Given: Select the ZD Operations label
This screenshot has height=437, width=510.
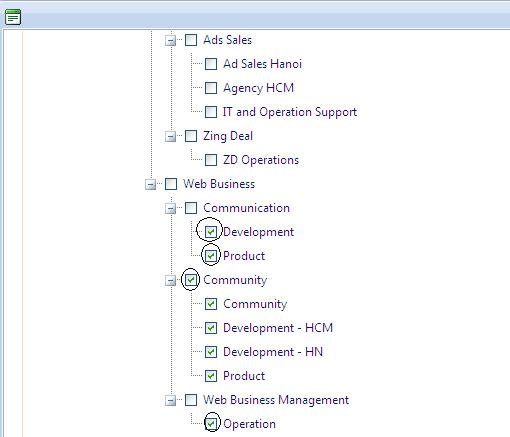Looking at the screenshot, I should 261,160.
